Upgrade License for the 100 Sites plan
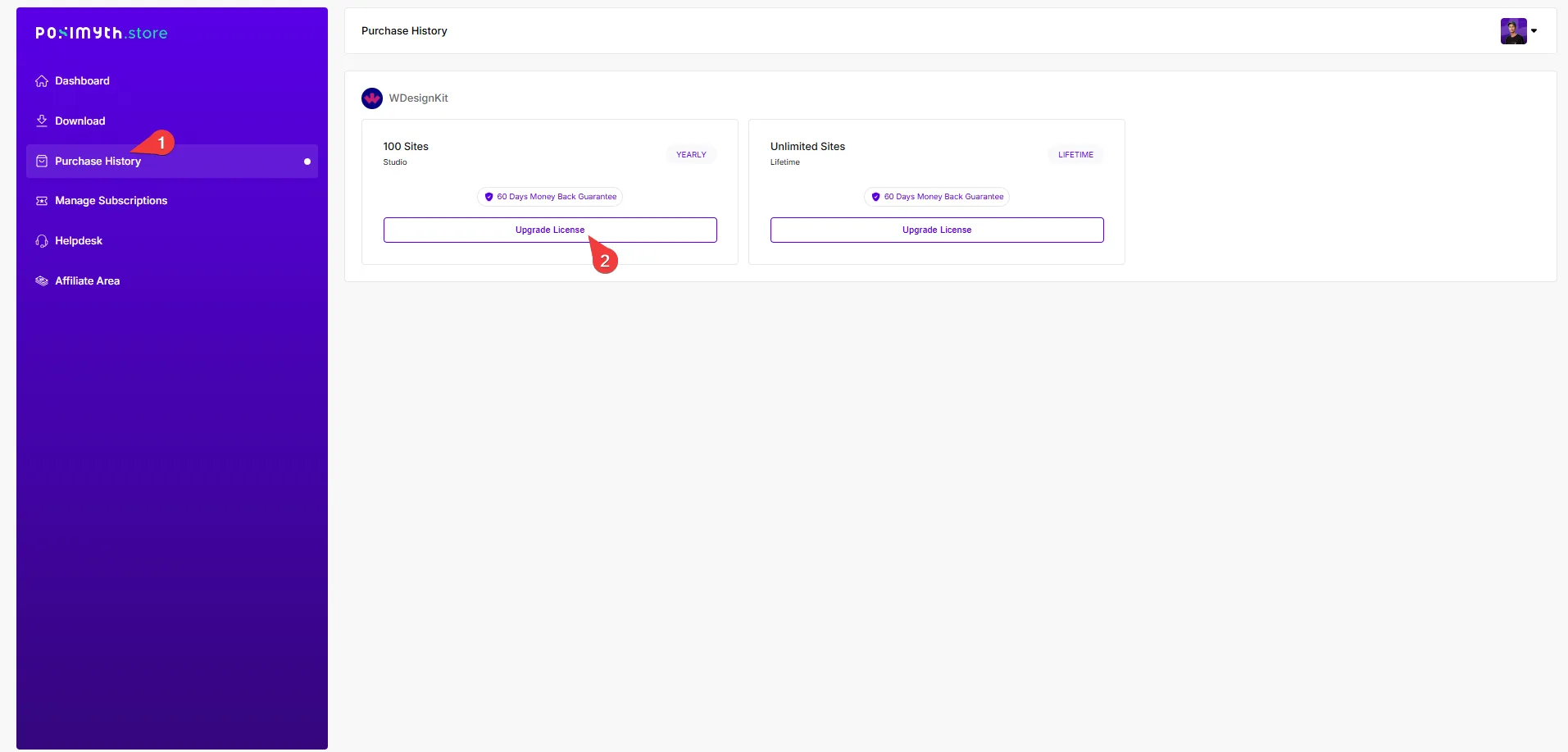The image size is (1568, 752). (x=549, y=230)
